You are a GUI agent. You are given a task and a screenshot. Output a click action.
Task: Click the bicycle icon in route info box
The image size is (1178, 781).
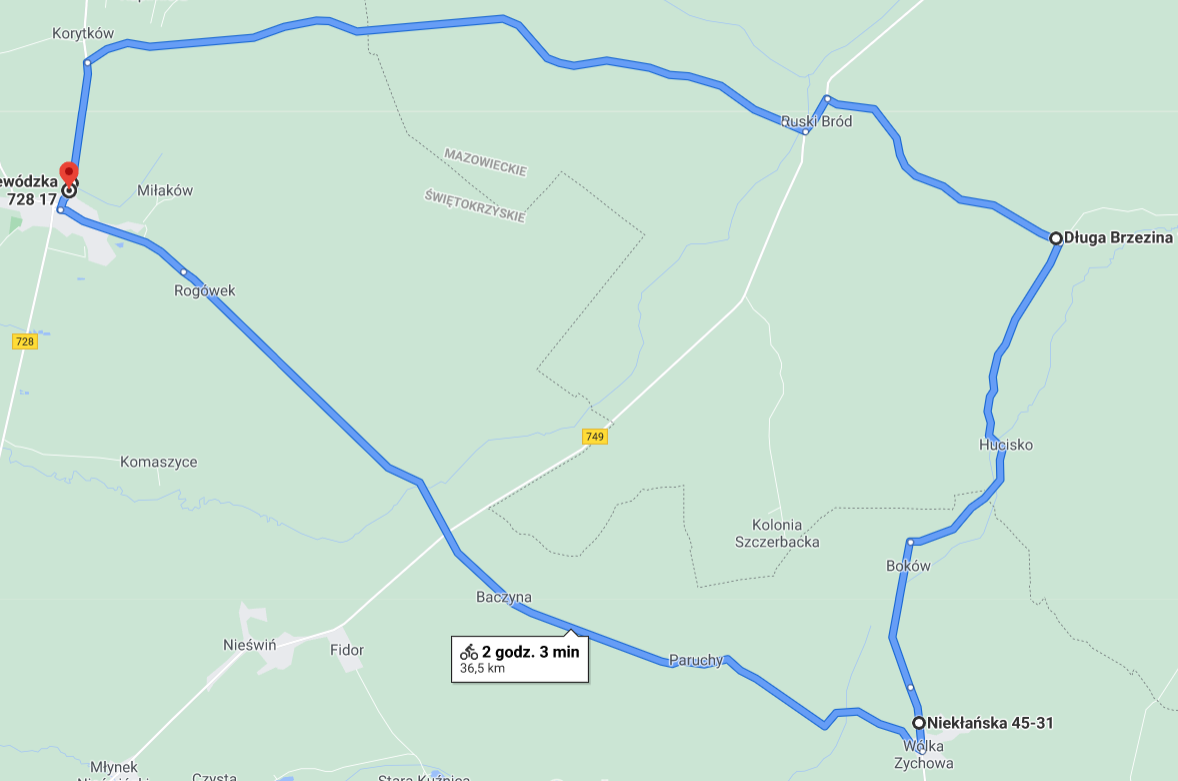click(469, 651)
